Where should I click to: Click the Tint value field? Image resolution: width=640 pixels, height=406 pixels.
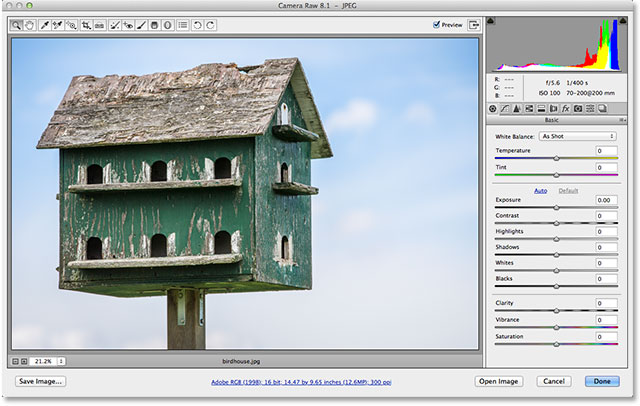click(x=606, y=168)
